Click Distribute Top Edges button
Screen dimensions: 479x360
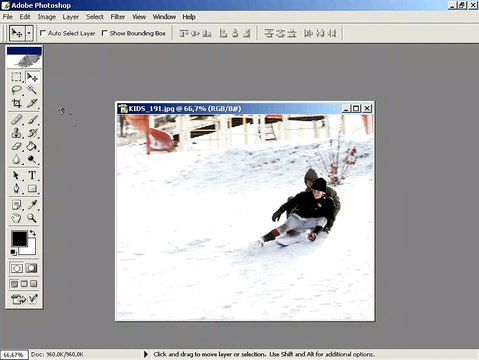(x=269, y=33)
